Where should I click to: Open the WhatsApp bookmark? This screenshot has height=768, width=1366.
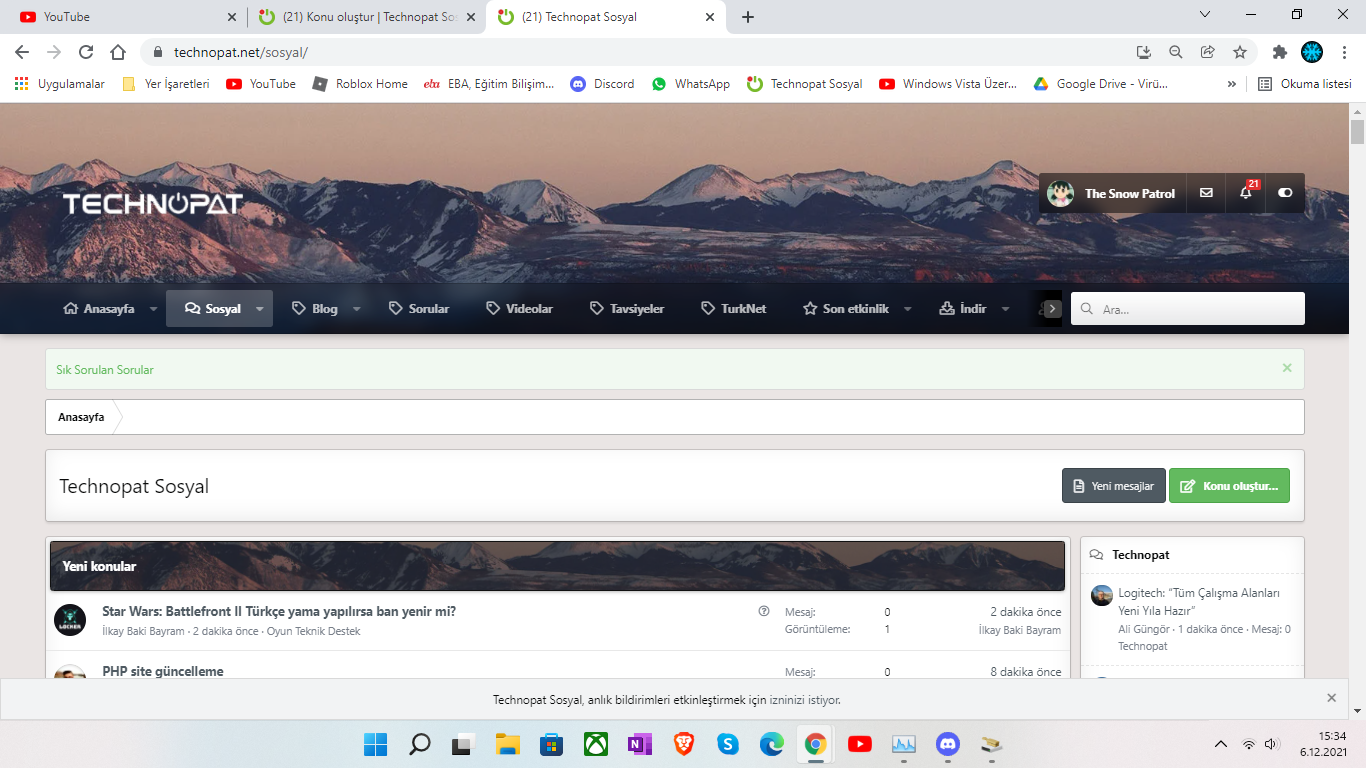point(691,84)
